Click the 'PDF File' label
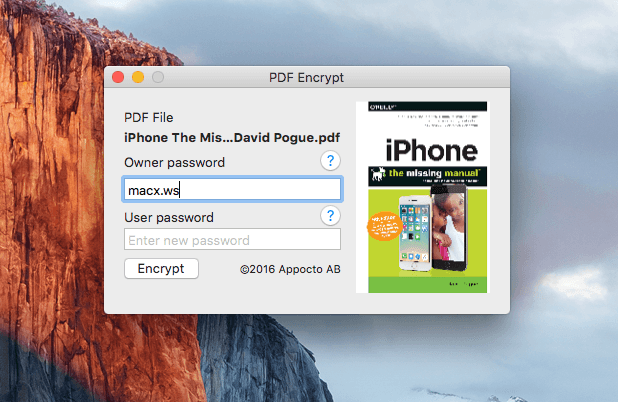The width and height of the screenshot is (618, 402). (149, 117)
